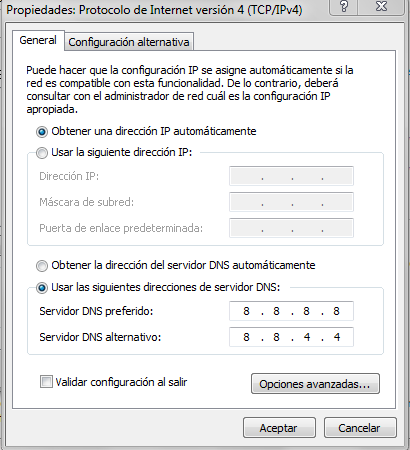This screenshot has height=450, width=410.
Task: Confirm with the Aceptar button
Action: click(x=279, y=428)
